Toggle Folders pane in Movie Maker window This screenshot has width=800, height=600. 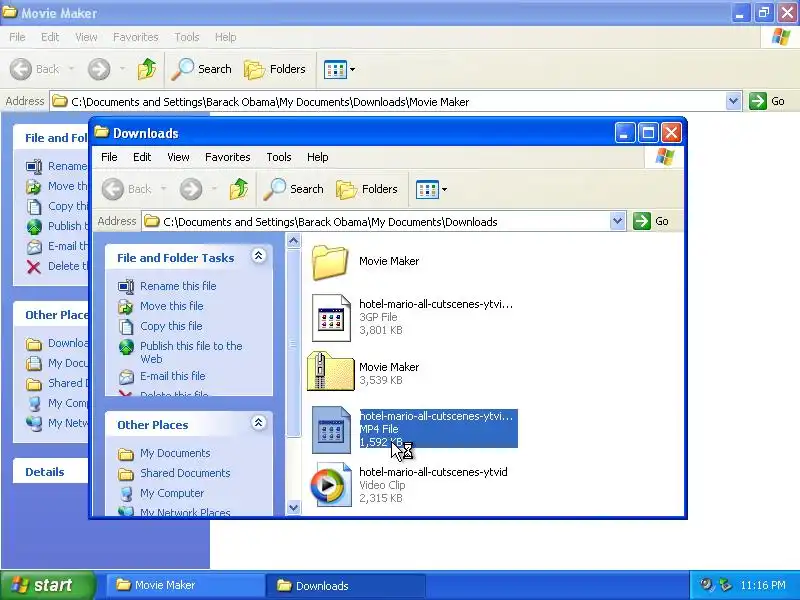pos(275,69)
